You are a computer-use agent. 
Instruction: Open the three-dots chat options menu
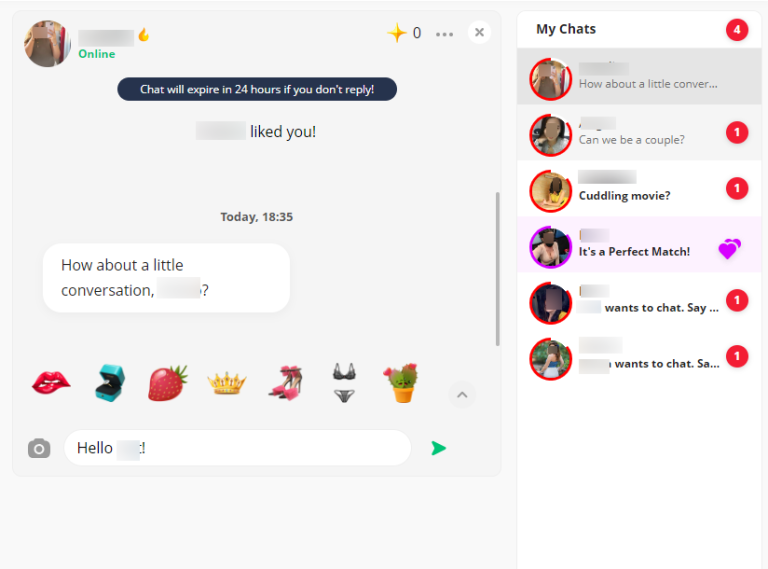pyautogui.click(x=444, y=34)
